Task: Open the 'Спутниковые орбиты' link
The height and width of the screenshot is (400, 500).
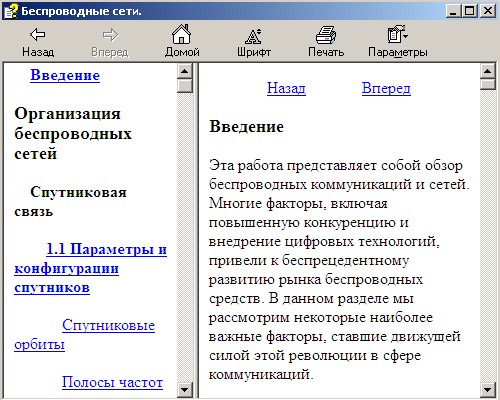Action: 85,335
